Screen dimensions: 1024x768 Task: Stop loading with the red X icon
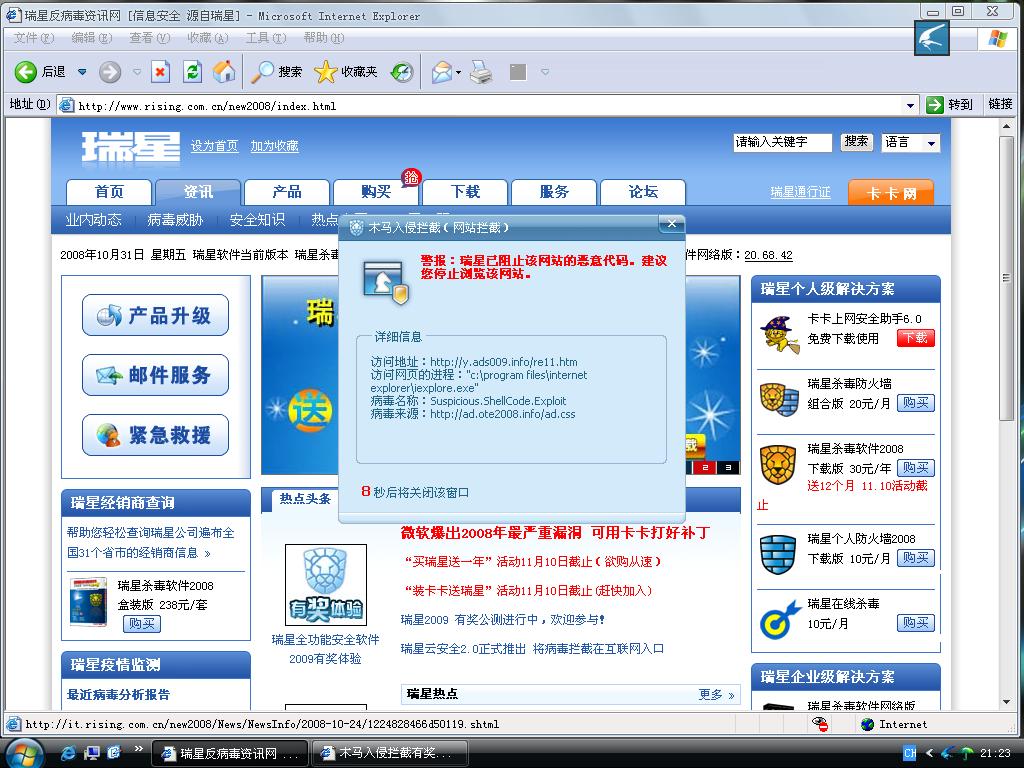160,72
